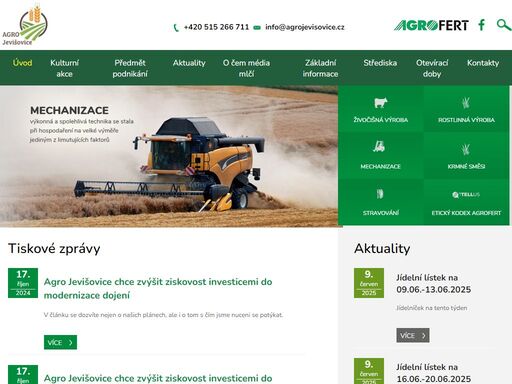Click the 9. červen 2025 date badge
This screenshot has height=384, width=512.
point(369,283)
